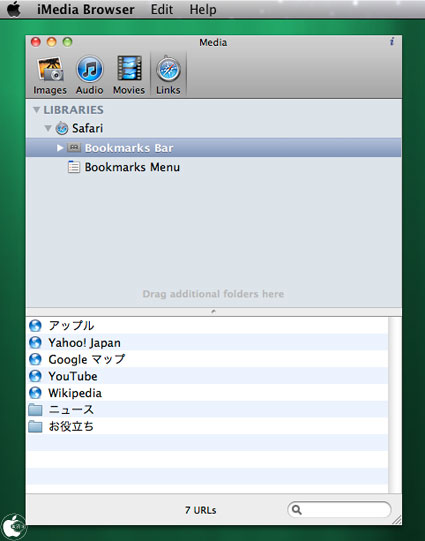Open the Images media tab

[50, 76]
